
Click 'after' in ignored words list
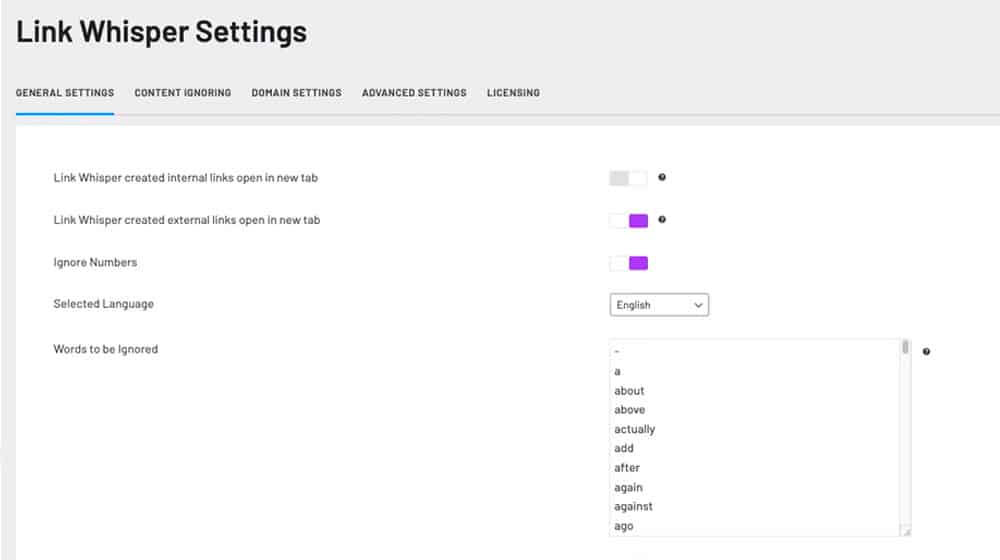(627, 468)
